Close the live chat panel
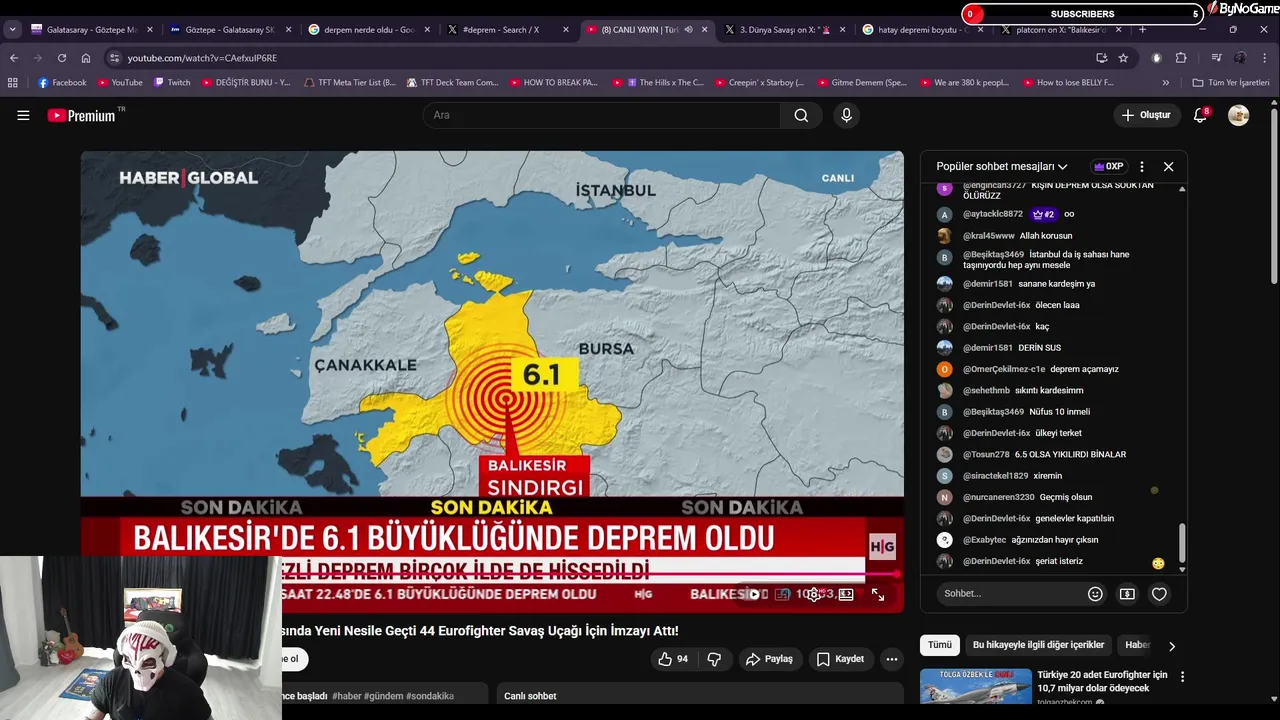Viewport: 1280px width, 720px height. coord(1168,167)
